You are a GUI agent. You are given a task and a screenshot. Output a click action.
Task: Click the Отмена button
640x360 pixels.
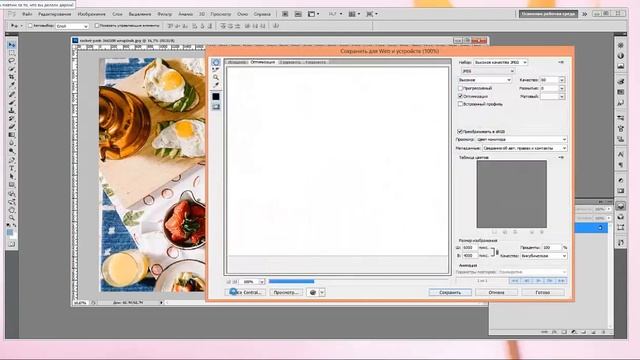496,292
